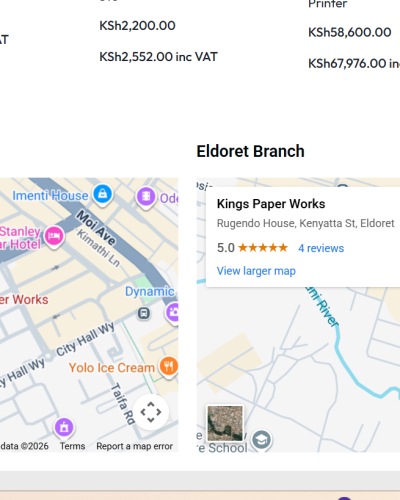The image size is (400, 500).
Task: Click the purple landmark pin above Terms
Action: pos(64,427)
